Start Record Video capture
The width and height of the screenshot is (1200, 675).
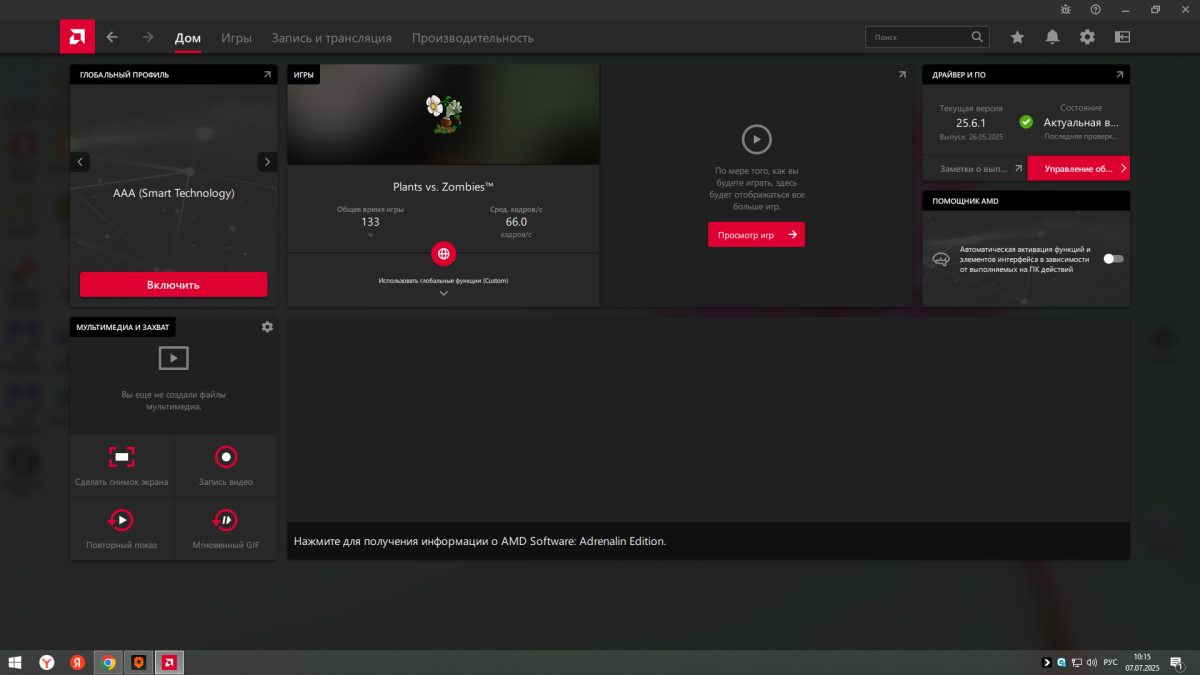[x=226, y=458]
